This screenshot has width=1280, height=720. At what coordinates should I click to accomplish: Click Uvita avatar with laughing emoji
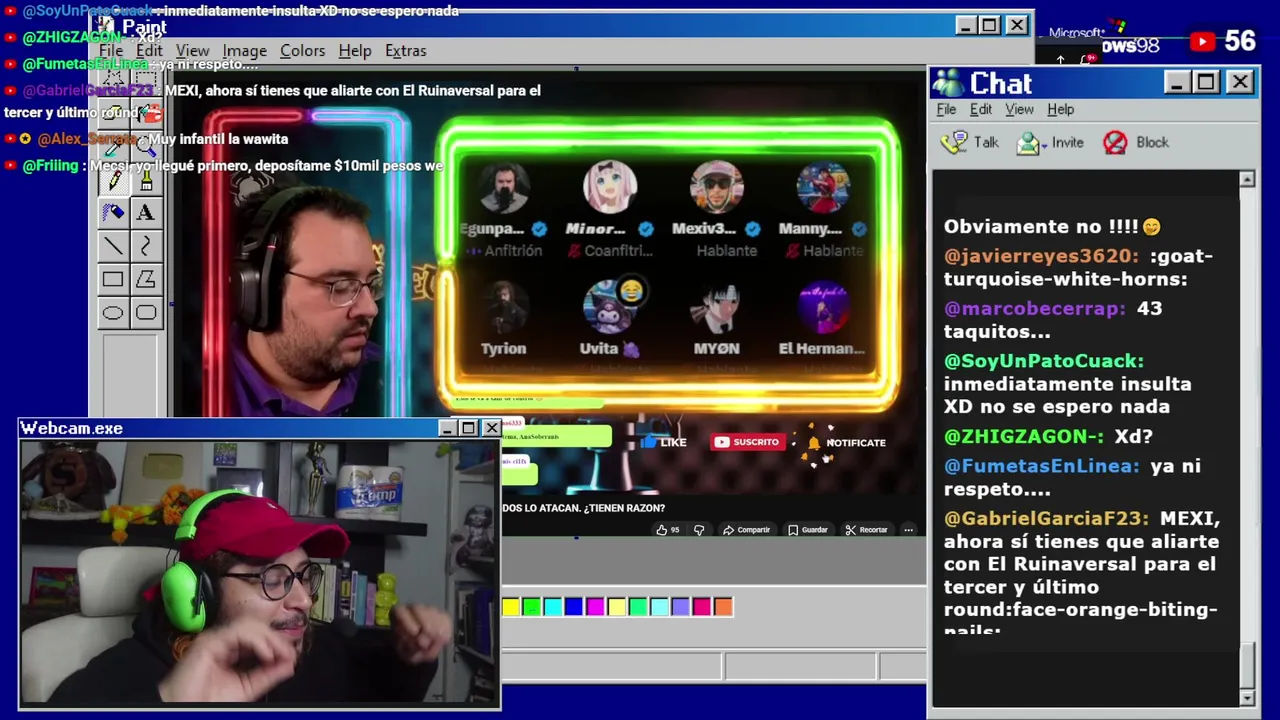pos(609,307)
